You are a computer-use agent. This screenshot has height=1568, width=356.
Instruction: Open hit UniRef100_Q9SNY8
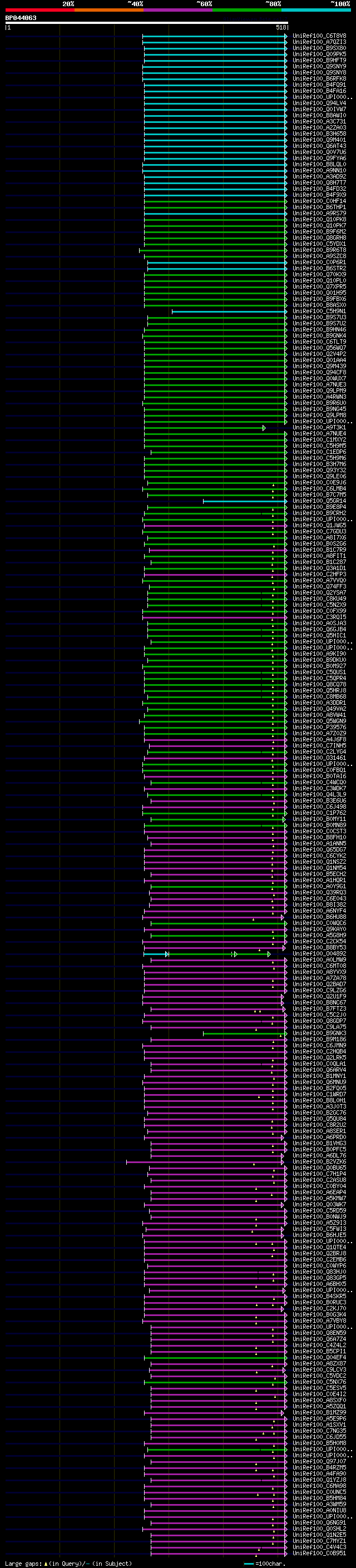point(319,72)
